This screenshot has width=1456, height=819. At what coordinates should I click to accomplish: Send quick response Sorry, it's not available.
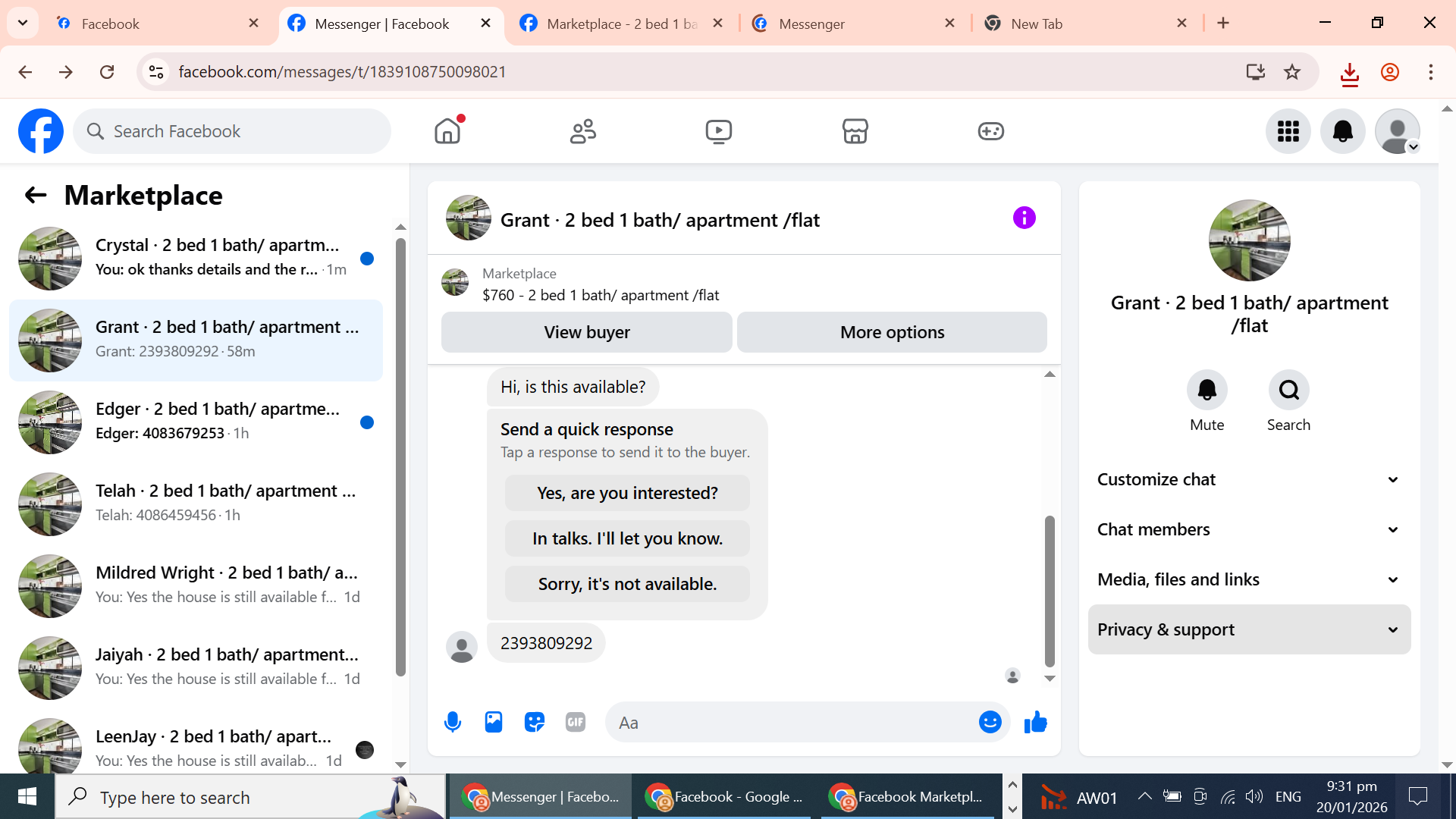pos(627,584)
